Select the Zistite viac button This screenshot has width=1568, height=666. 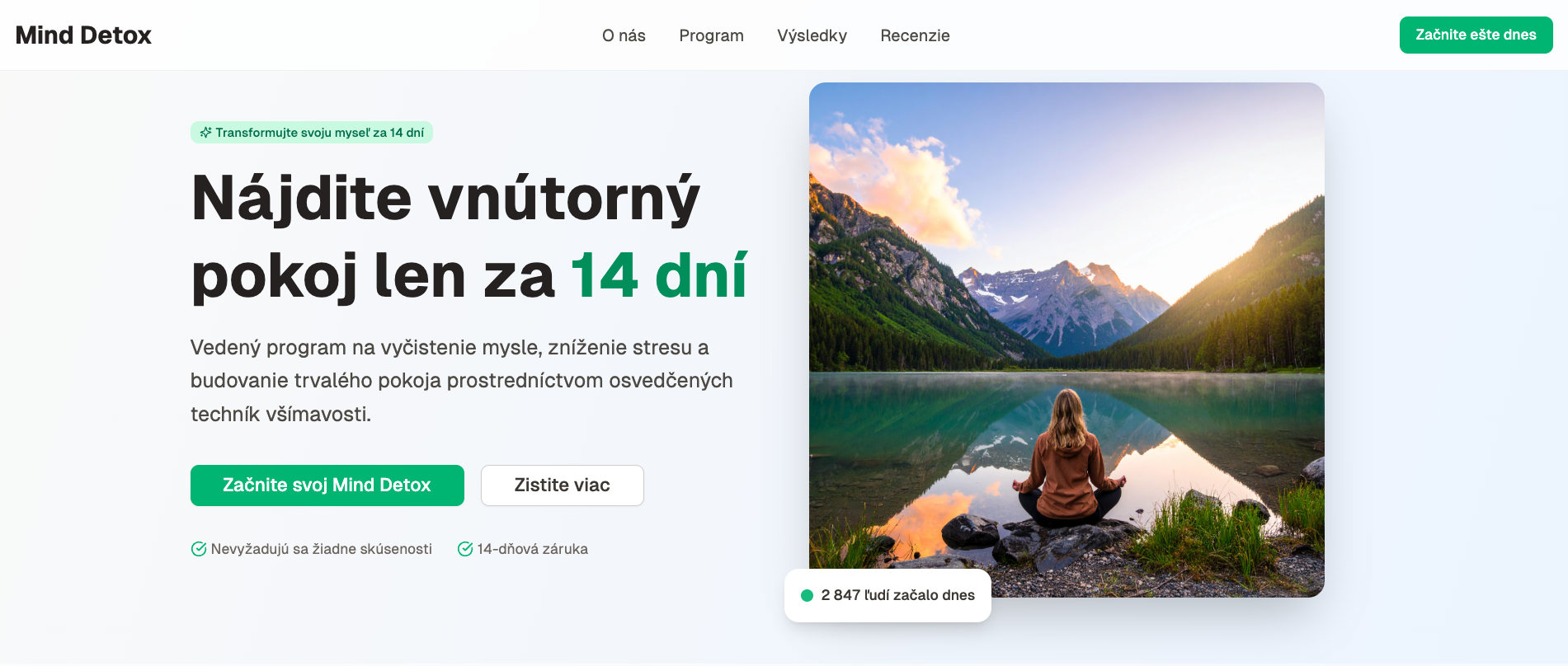(x=563, y=485)
